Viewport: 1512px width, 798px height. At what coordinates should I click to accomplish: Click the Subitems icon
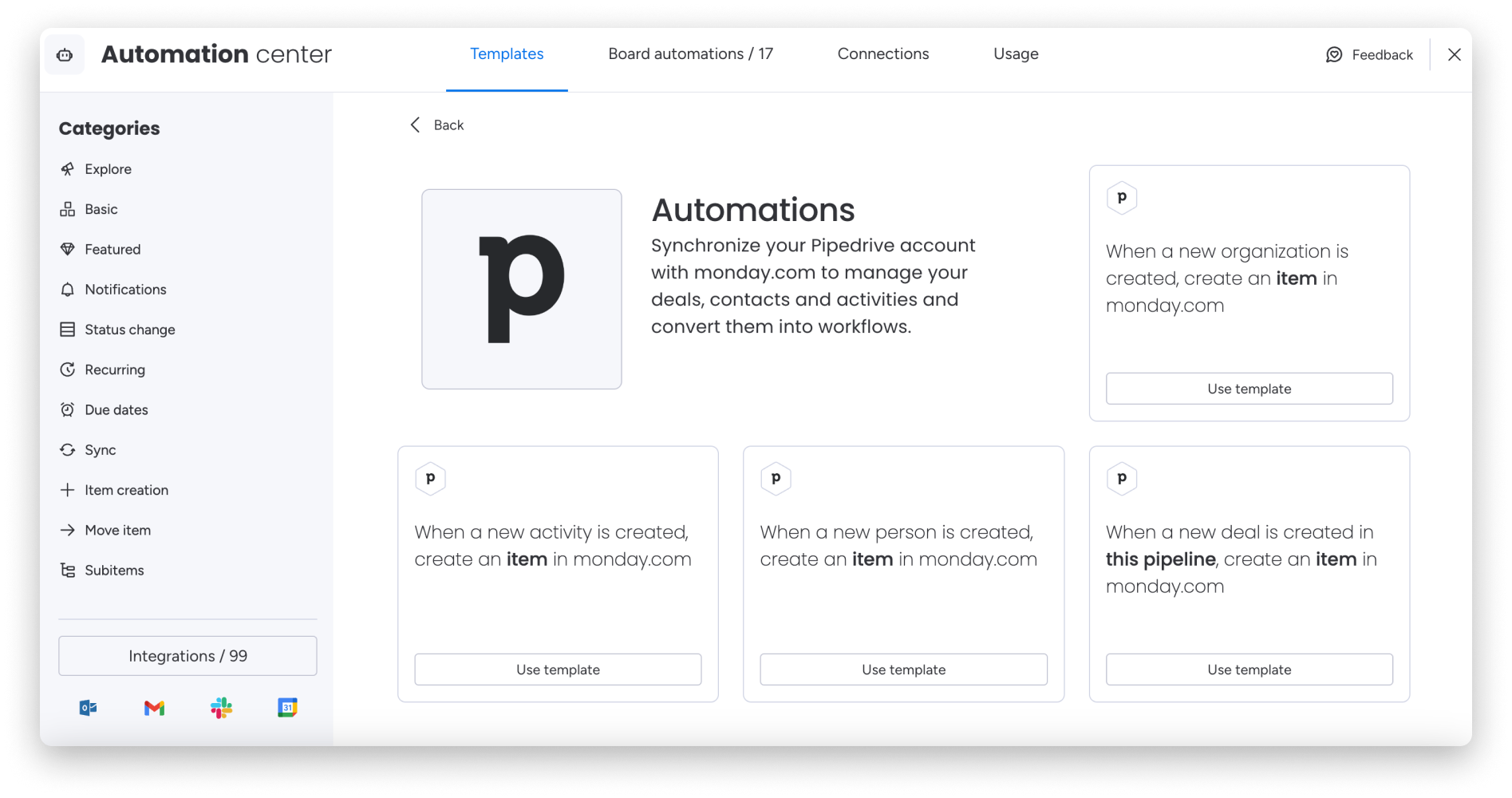pyautogui.click(x=68, y=571)
